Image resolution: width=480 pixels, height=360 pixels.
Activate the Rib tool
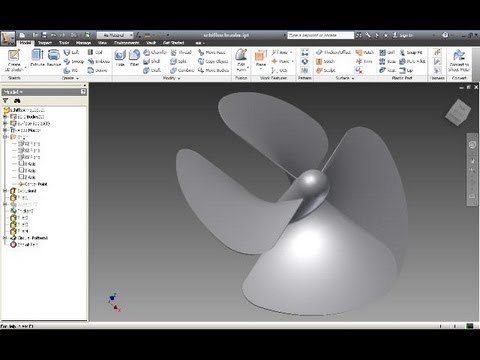pyautogui.click(x=71, y=70)
